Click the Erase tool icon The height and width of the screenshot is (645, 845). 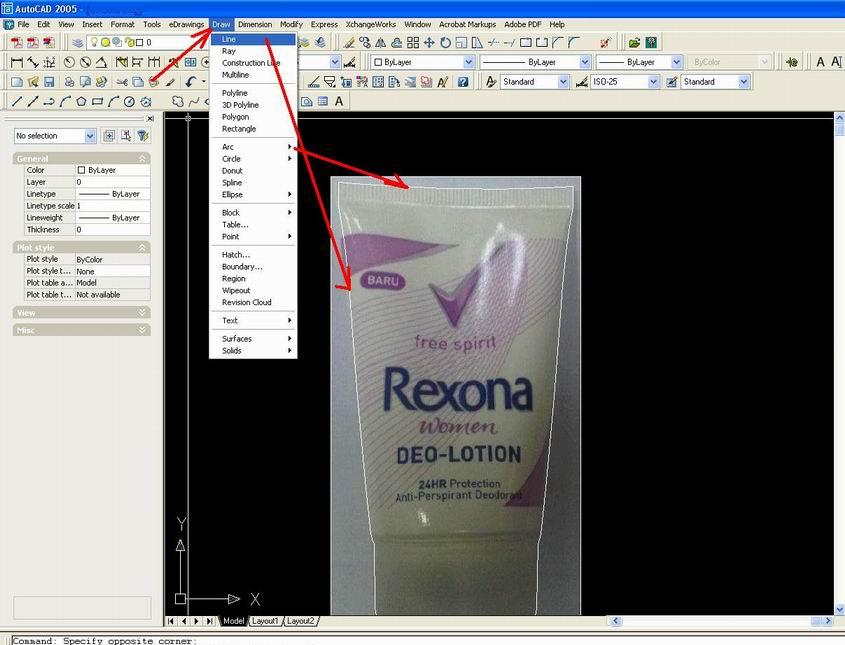[349, 42]
